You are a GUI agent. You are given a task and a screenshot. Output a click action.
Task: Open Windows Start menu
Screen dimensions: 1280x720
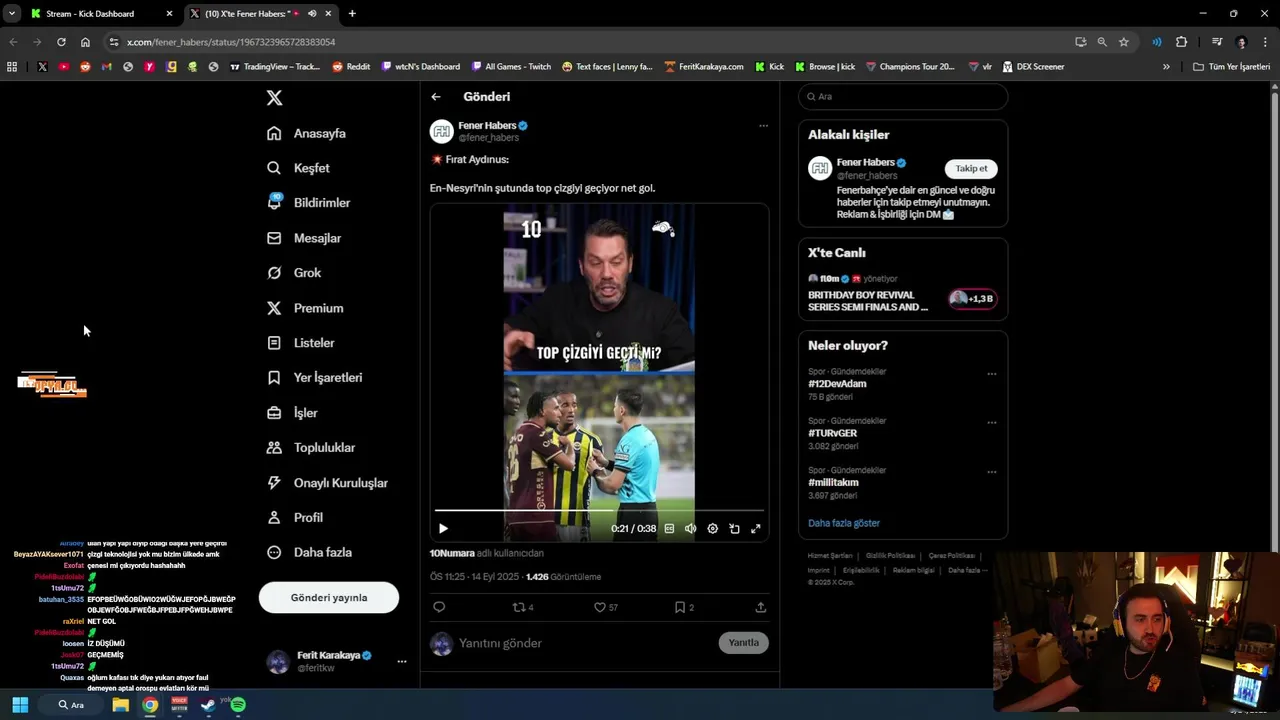[x=20, y=705]
